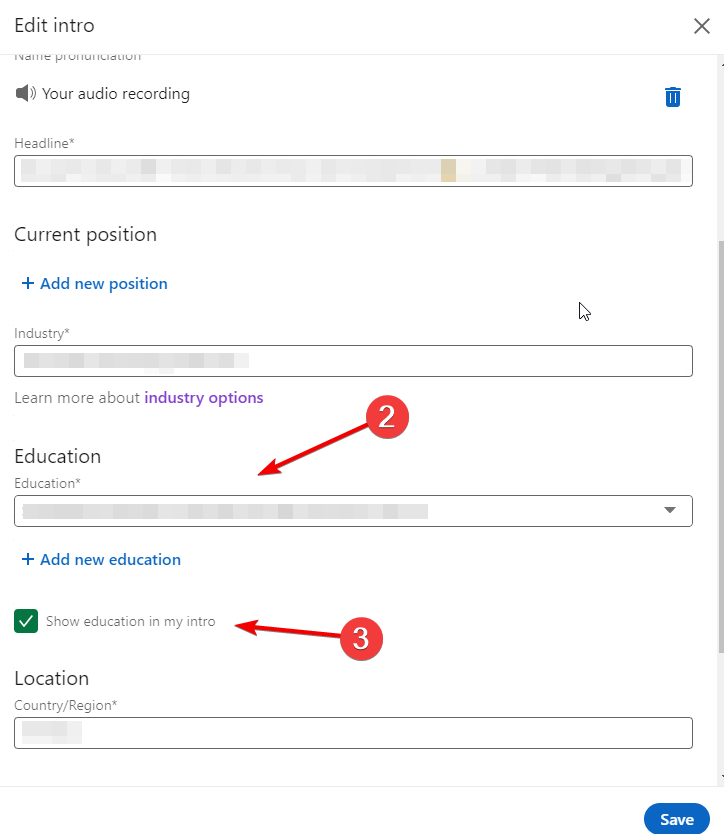
Task: Focus the Industry input field
Action: pyautogui.click(x=353, y=360)
